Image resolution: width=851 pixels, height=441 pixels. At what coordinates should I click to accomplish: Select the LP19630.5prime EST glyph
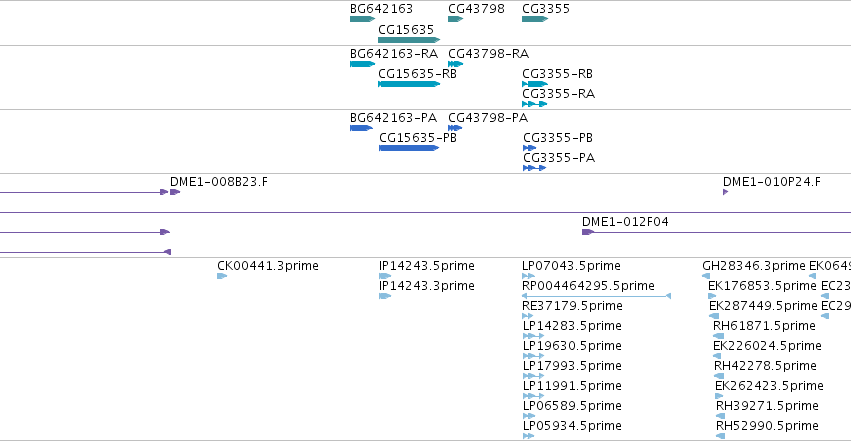[534, 356]
